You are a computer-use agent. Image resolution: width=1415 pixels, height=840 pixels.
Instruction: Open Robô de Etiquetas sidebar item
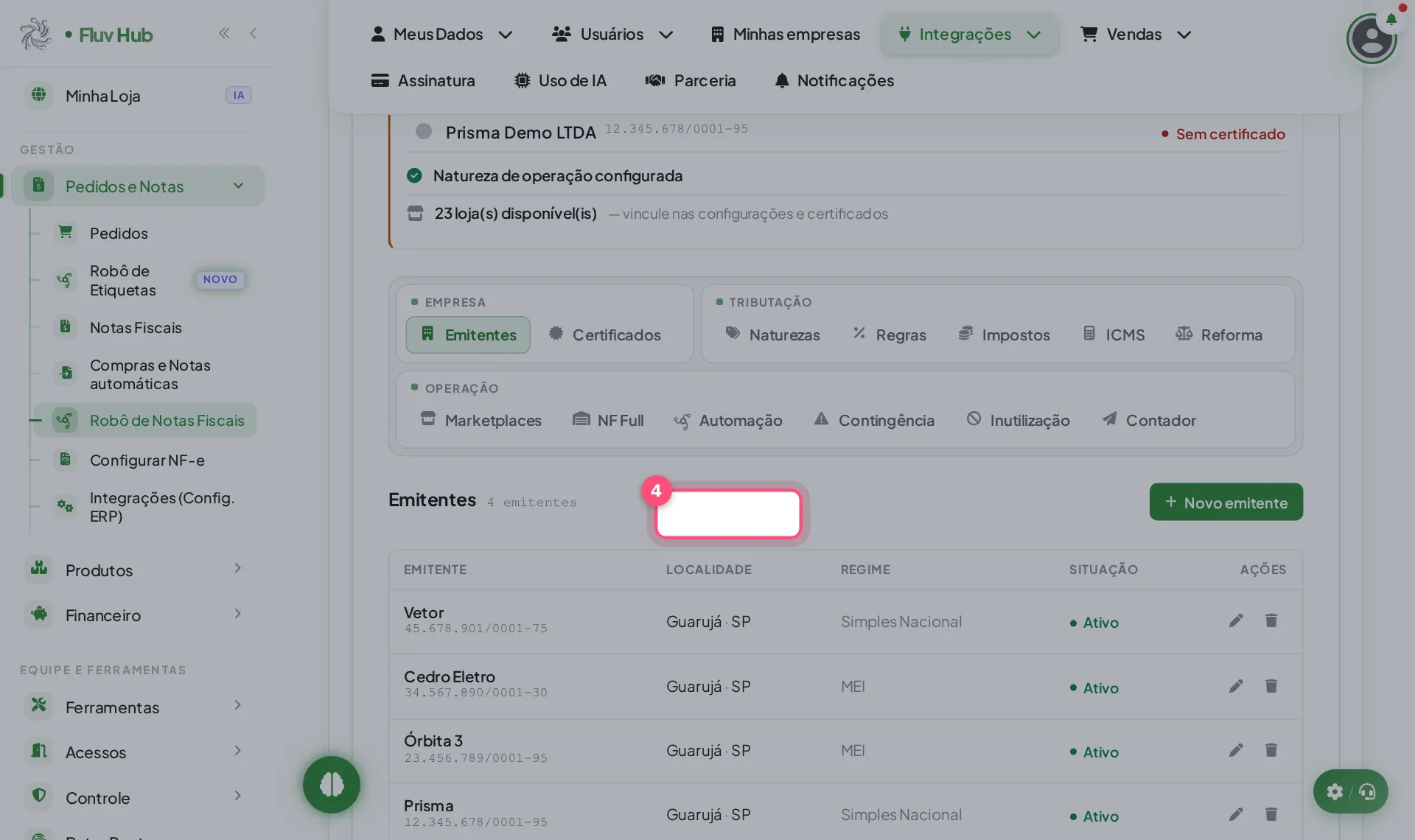pos(144,280)
